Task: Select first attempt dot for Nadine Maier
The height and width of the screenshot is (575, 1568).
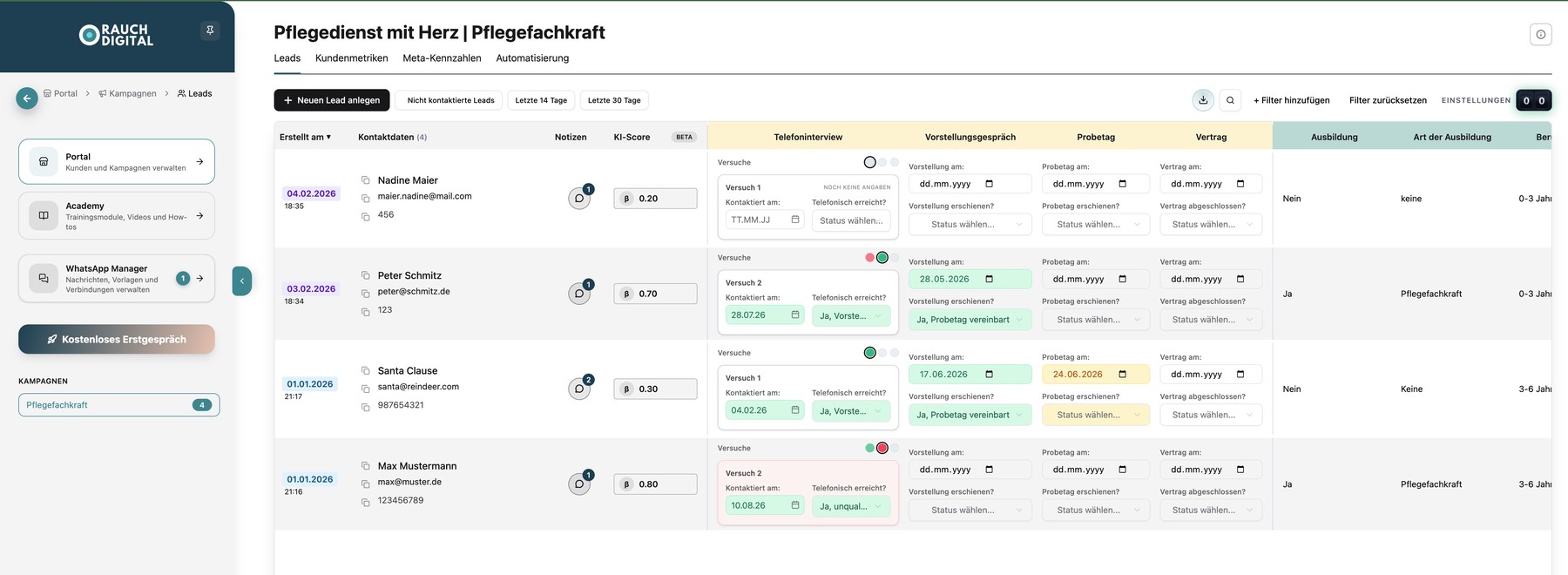Action: point(869,162)
